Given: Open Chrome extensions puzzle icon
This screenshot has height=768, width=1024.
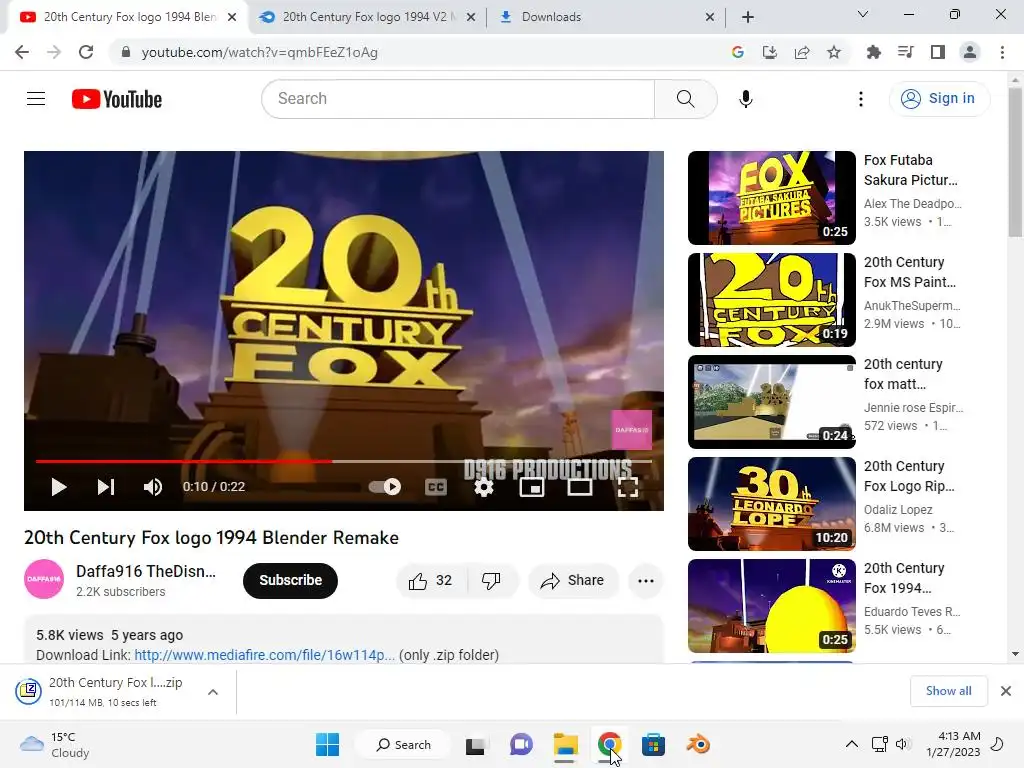Looking at the screenshot, I should point(873,52).
